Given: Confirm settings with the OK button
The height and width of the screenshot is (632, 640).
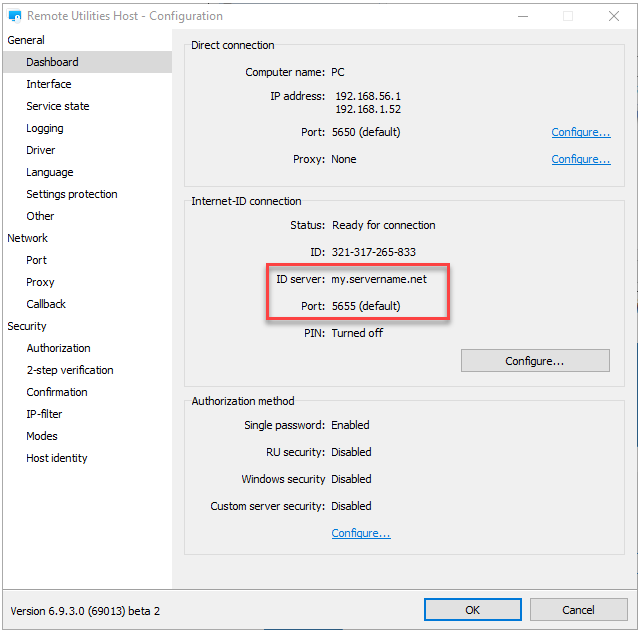Looking at the screenshot, I should [x=473, y=610].
